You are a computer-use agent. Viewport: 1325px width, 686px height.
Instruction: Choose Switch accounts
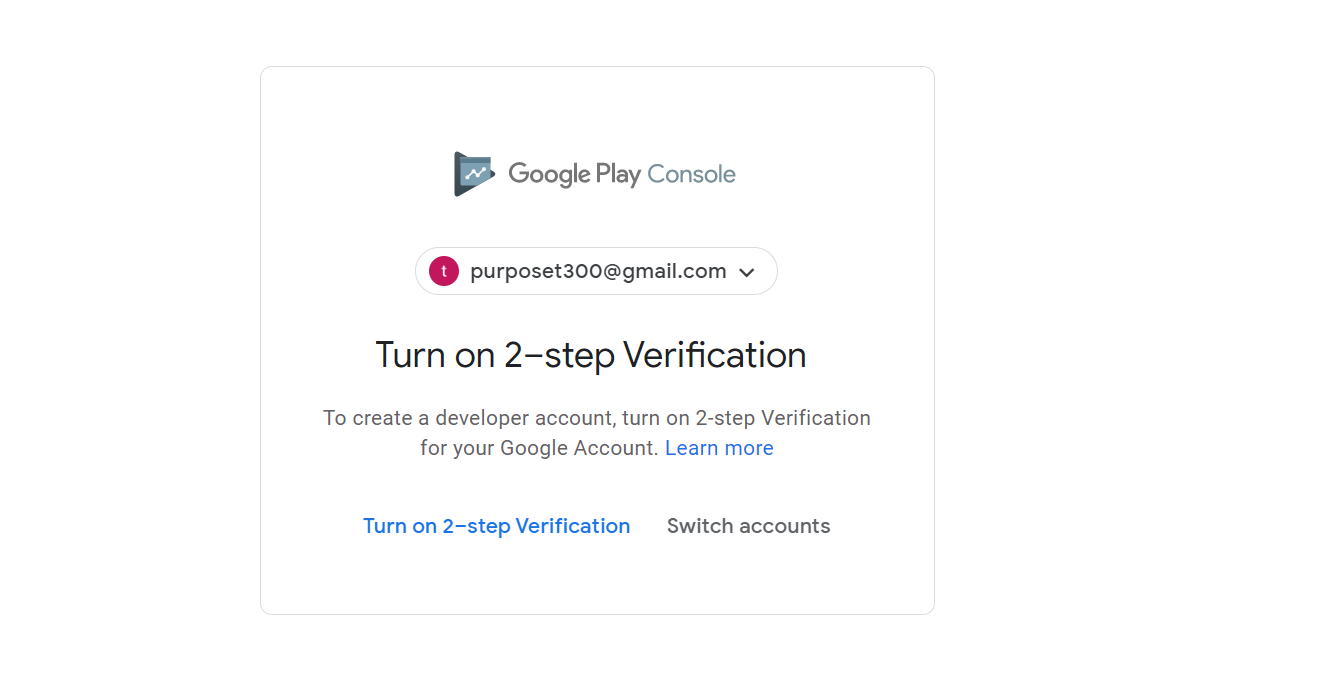[x=749, y=526]
